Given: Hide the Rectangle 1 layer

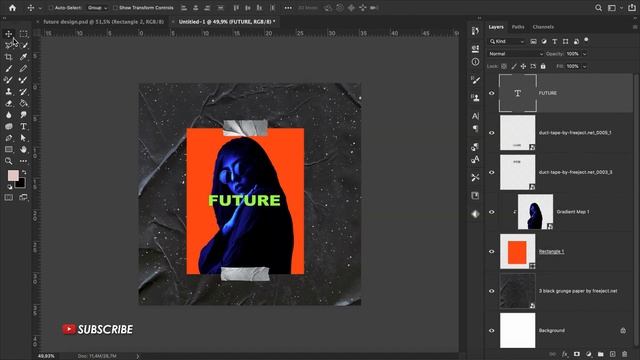Looking at the screenshot, I should pyautogui.click(x=491, y=251).
